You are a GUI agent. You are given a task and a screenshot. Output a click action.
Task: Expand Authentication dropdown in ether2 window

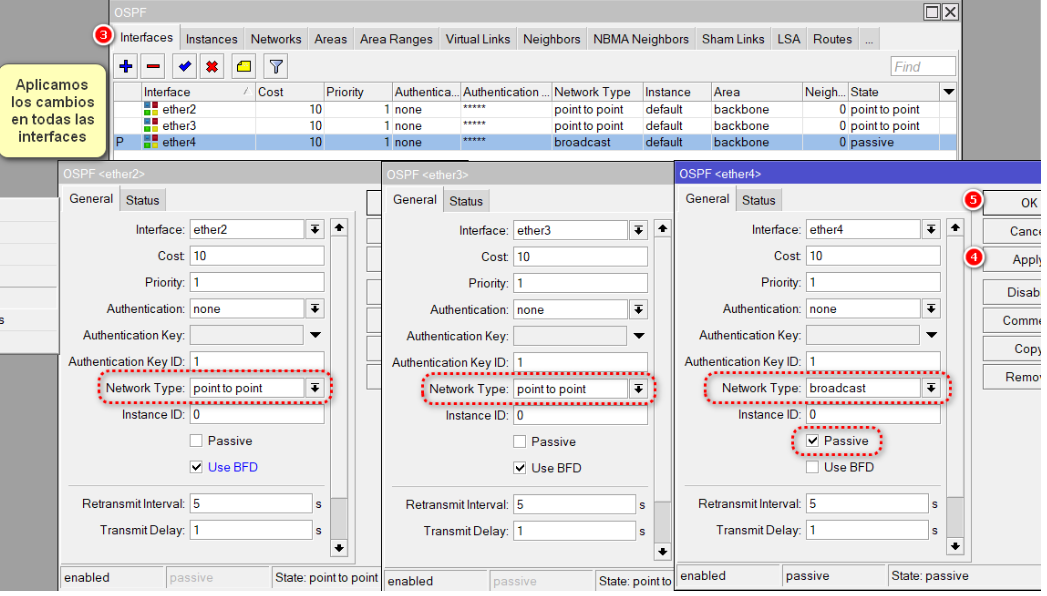pyautogui.click(x=315, y=309)
